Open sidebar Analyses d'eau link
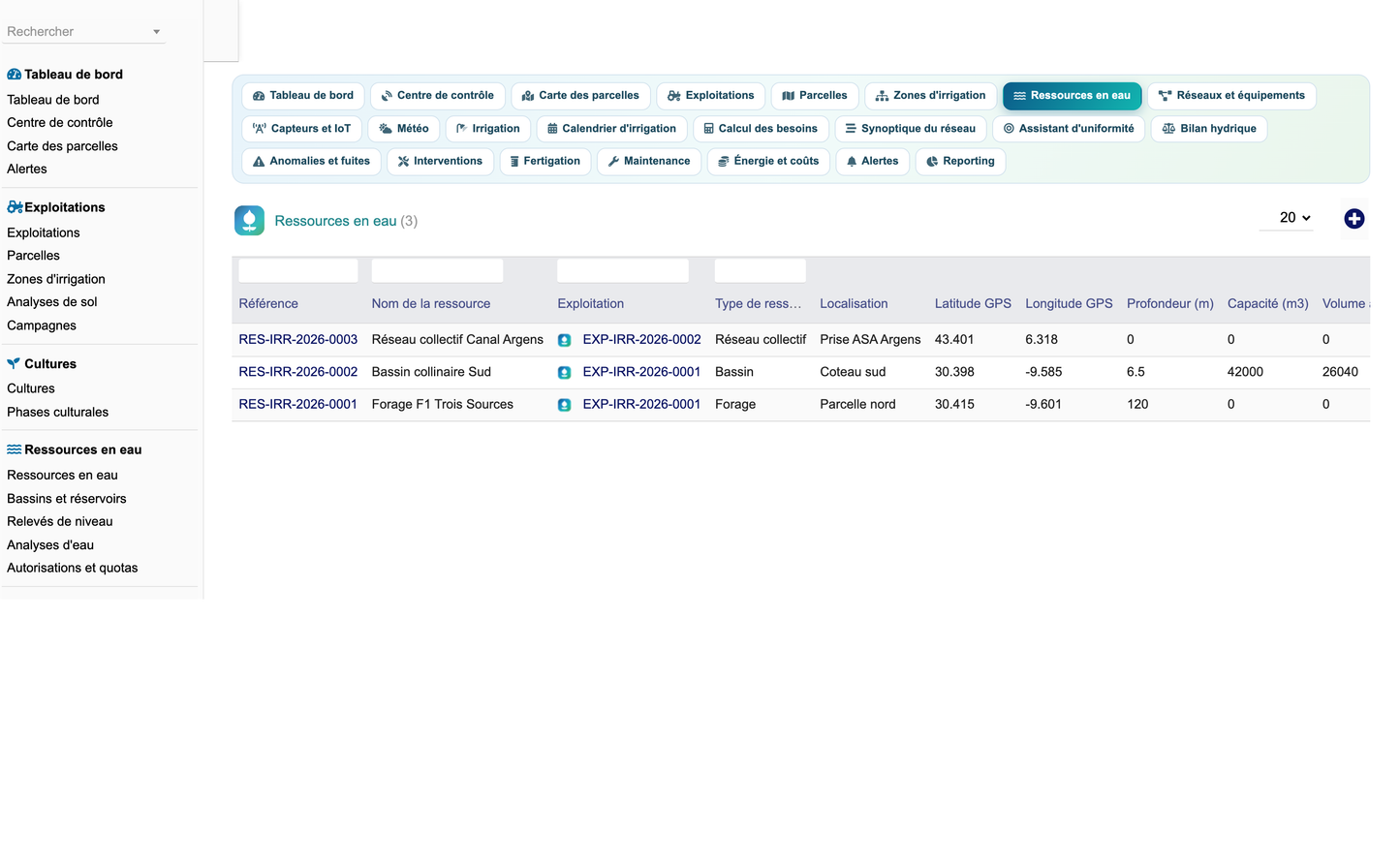The height and width of the screenshot is (866, 1400). [50, 545]
